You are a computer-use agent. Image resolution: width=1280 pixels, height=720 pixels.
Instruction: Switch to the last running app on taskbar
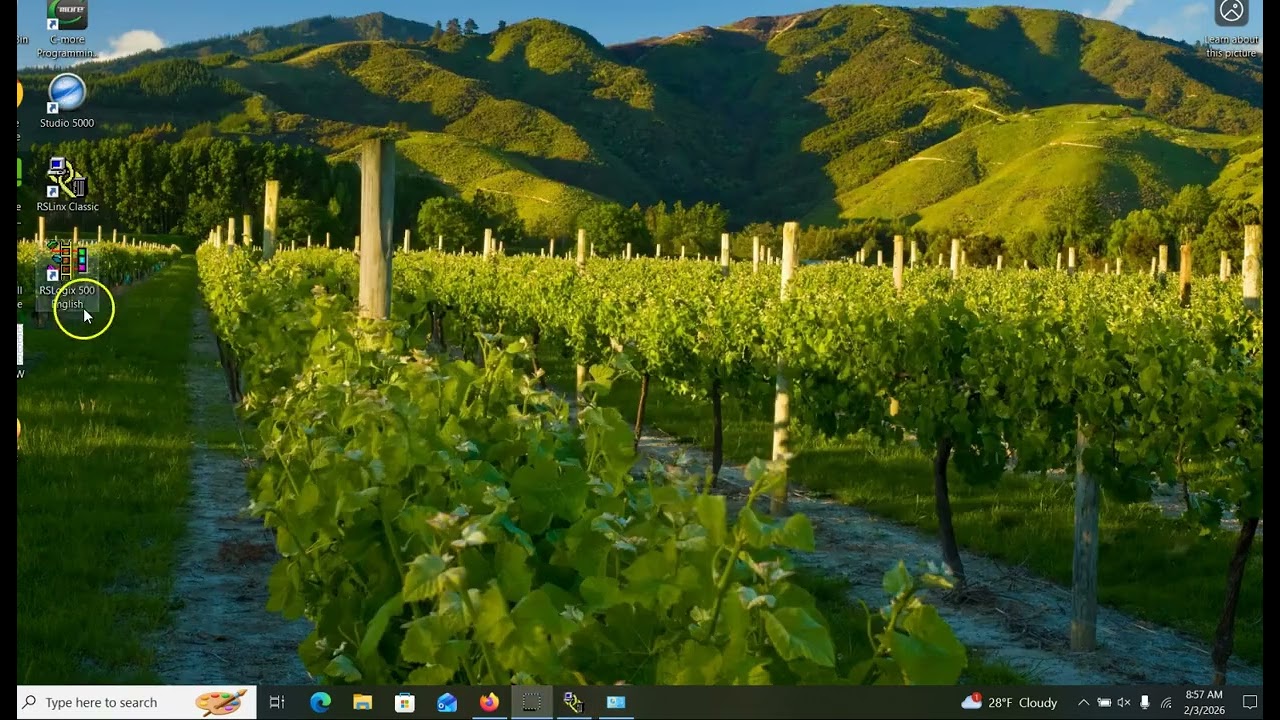coord(616,703)
